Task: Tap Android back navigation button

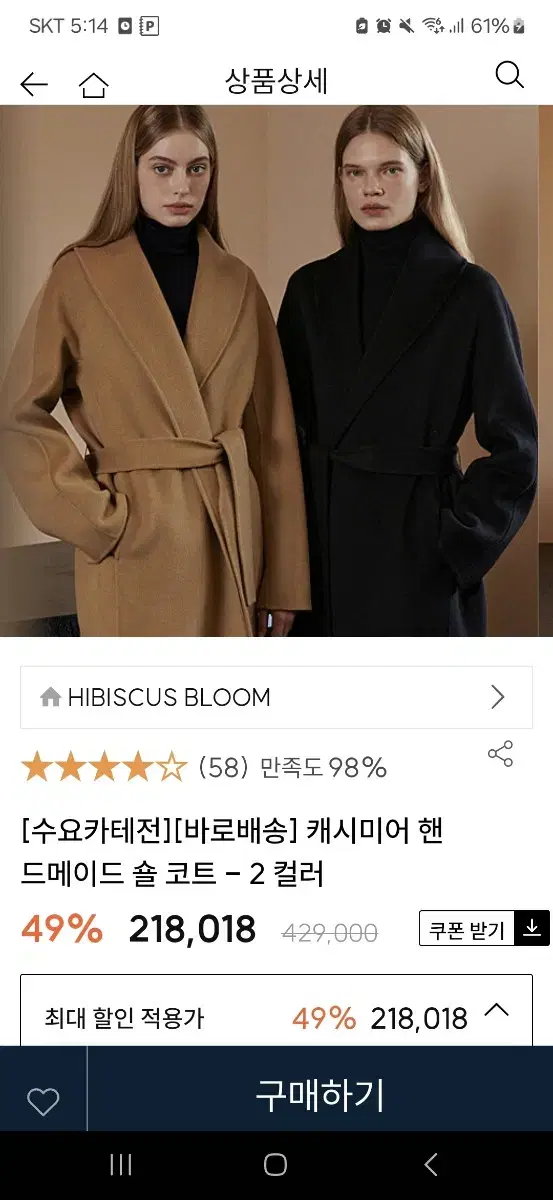Action: tap(431, 1164)
